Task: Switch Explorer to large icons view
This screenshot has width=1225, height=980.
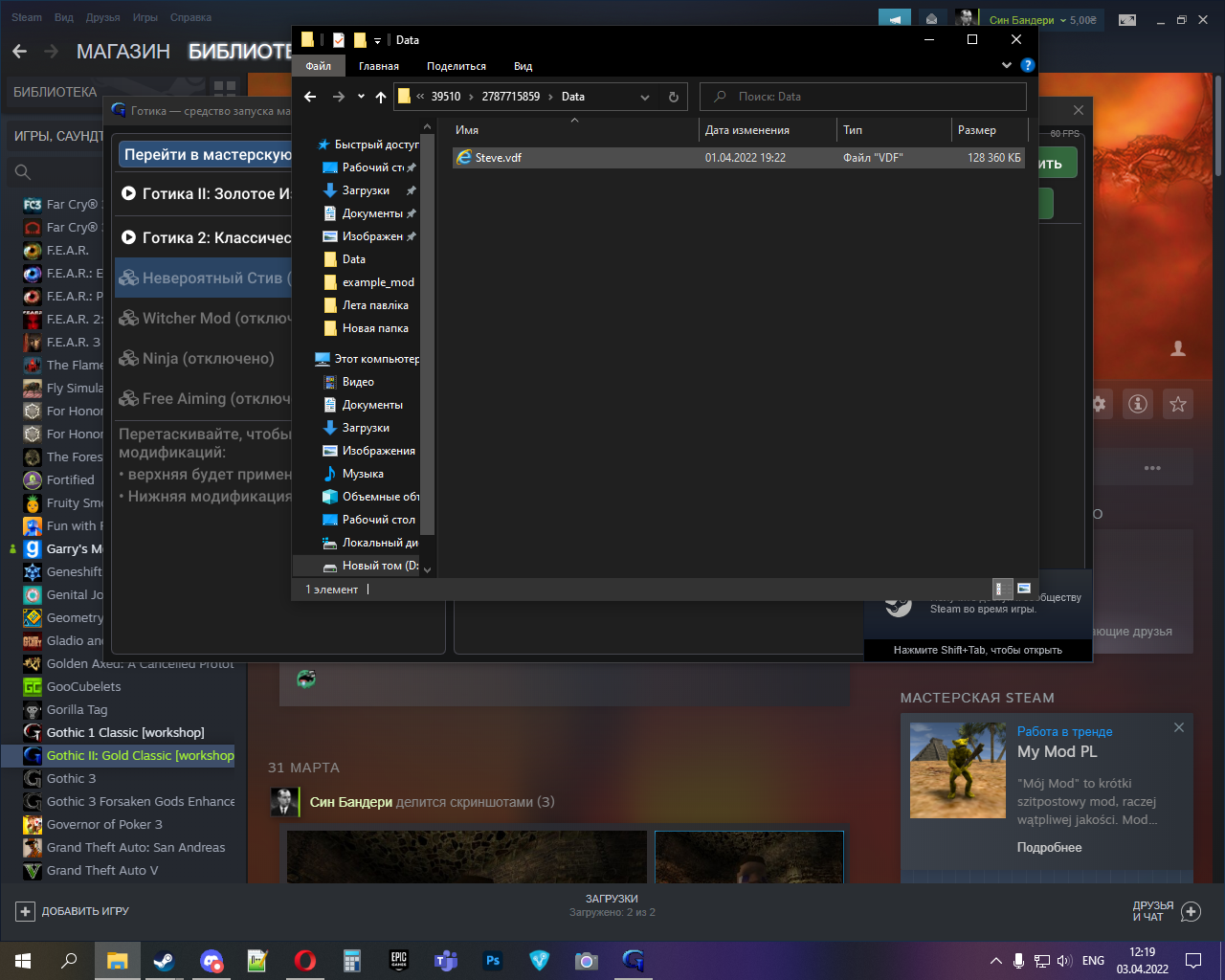Action: click(1024, 589)
